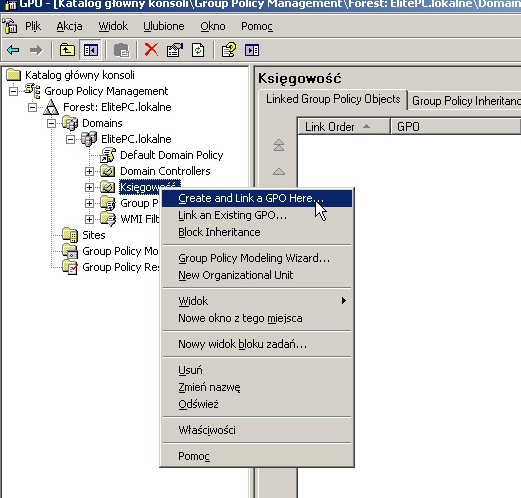Toggle the Show/Hide Console Tree icon

point(90,50)
